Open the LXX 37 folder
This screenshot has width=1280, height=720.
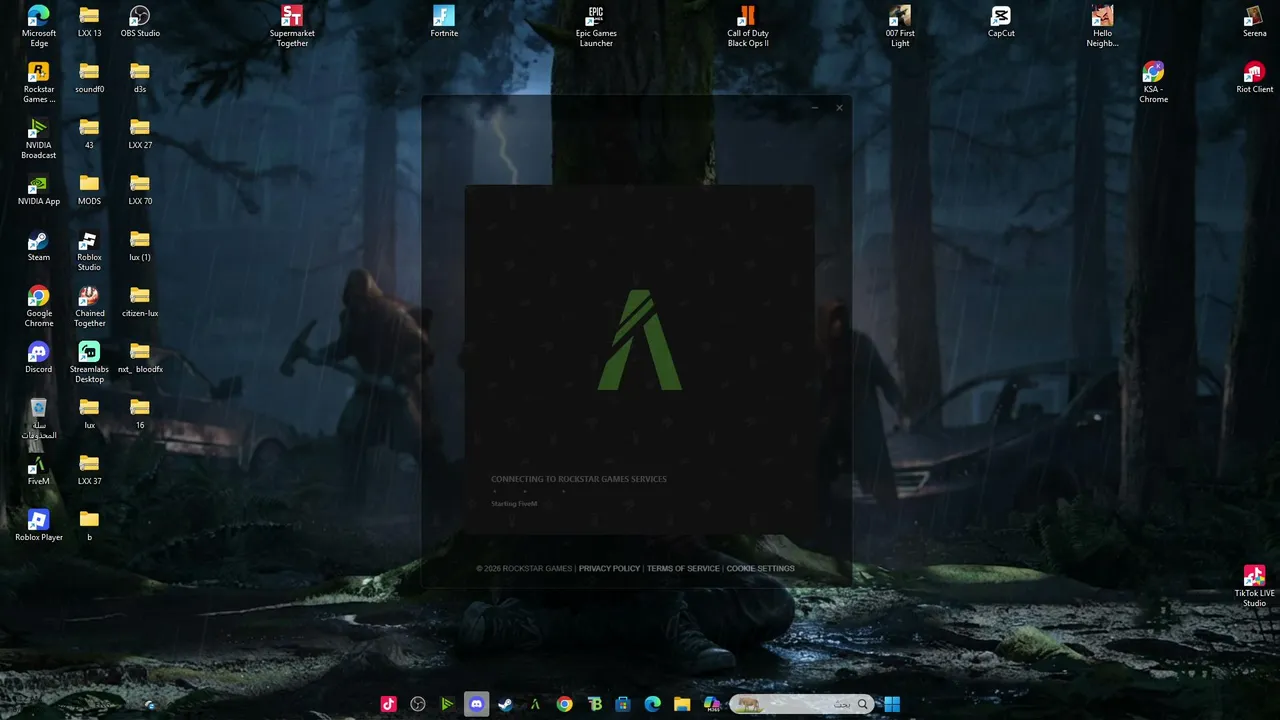point(89,470)
